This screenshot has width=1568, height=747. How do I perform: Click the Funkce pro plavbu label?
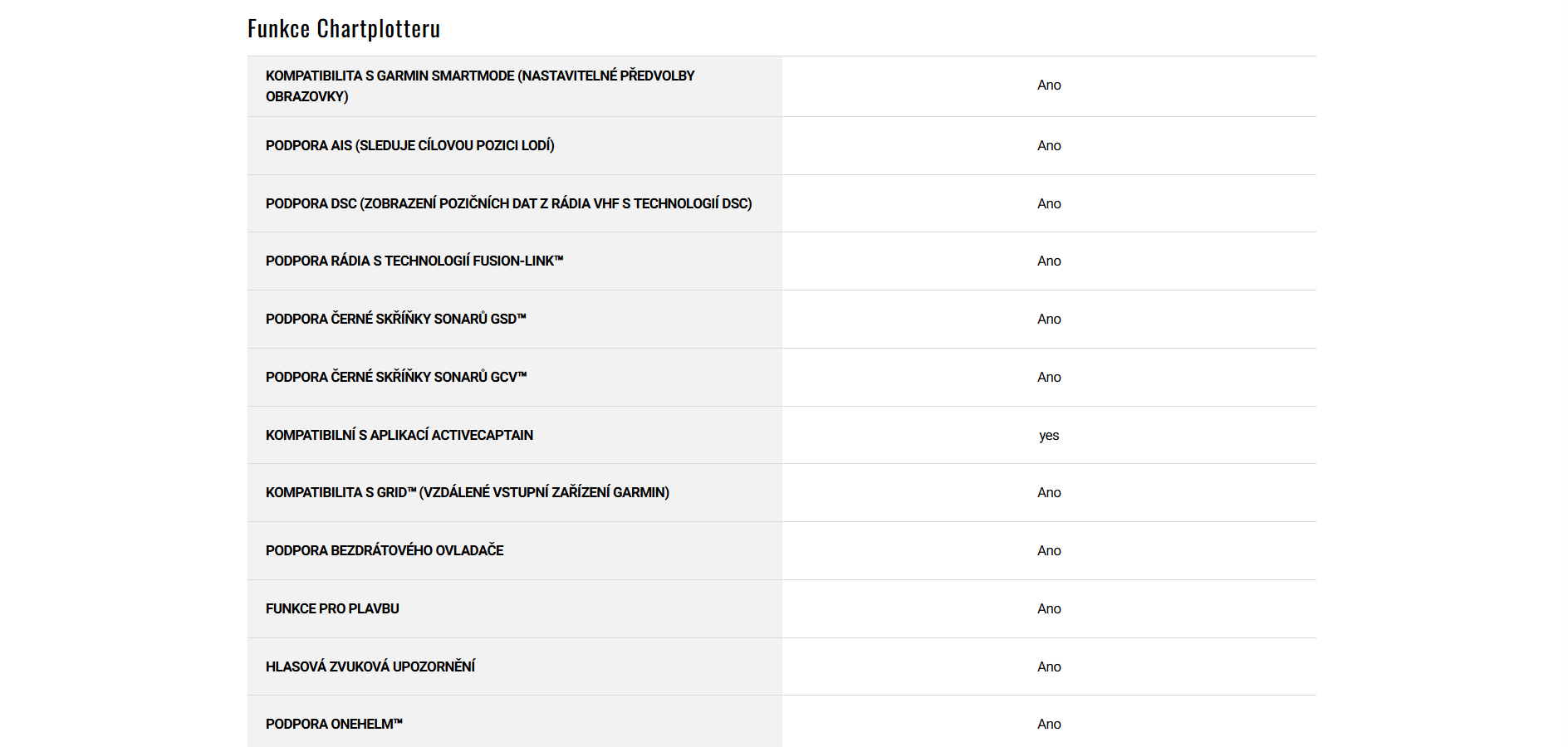tap(332, 609)
